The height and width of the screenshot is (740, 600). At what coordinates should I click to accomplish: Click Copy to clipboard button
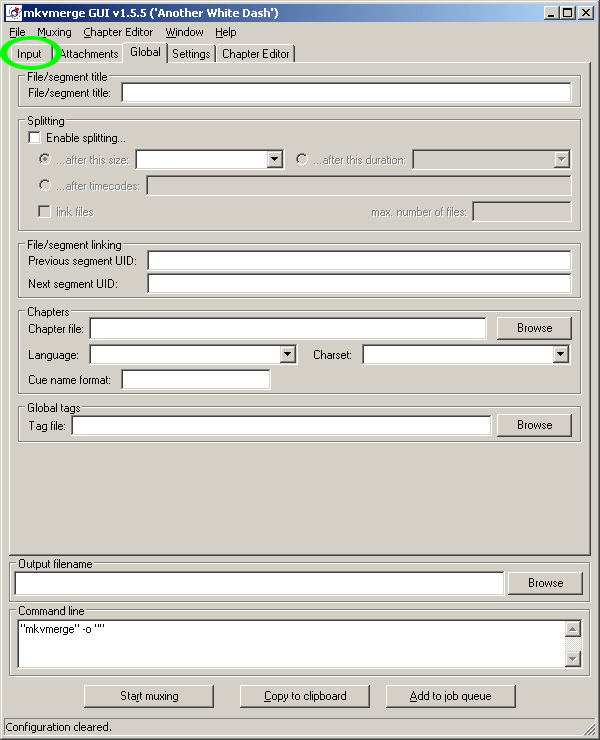pos(305,696)
